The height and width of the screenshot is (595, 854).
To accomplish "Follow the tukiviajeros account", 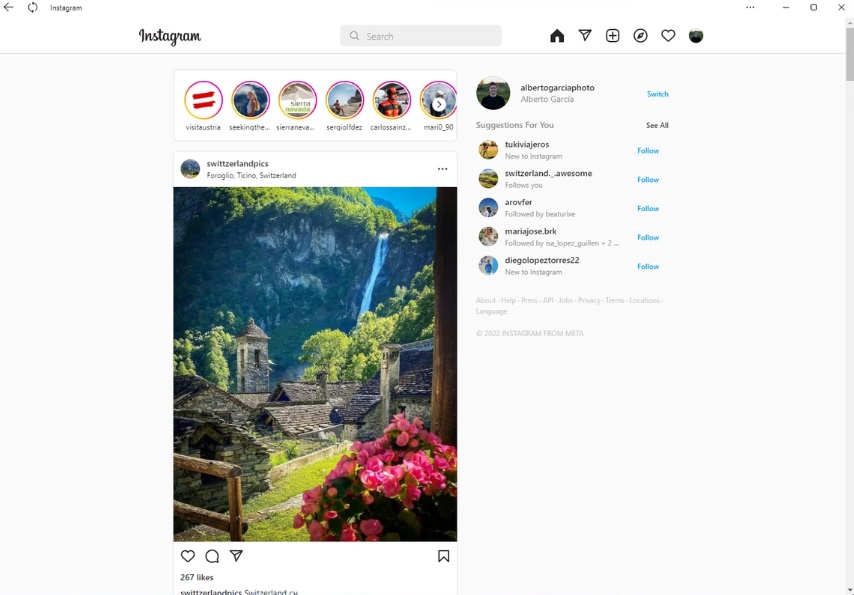I will [x=648, y=151].
